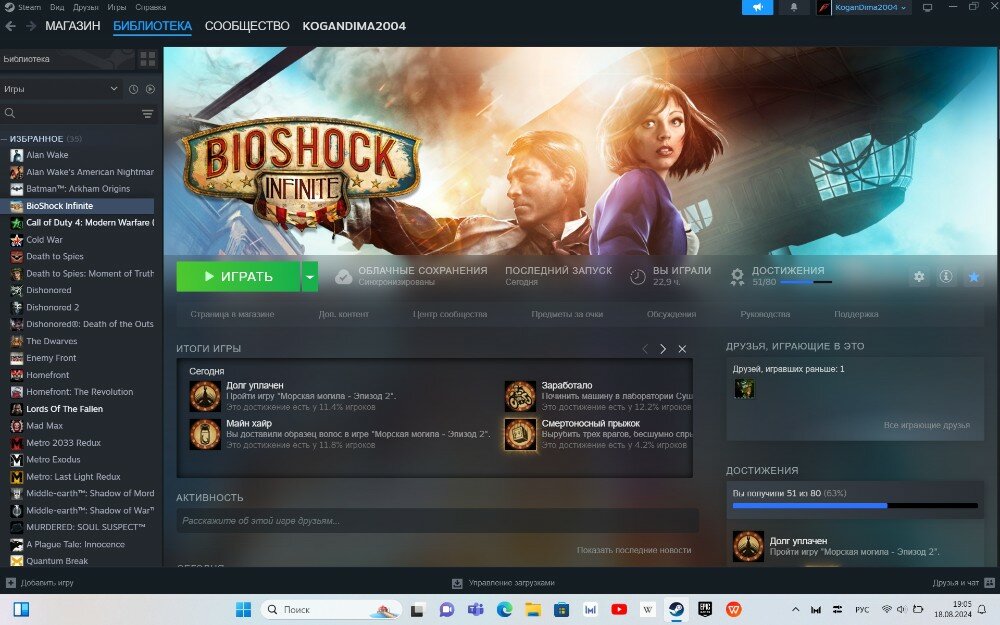1000x625 pixels.
Task: Open the Центр сообщества link
Action: click(450, 314)
